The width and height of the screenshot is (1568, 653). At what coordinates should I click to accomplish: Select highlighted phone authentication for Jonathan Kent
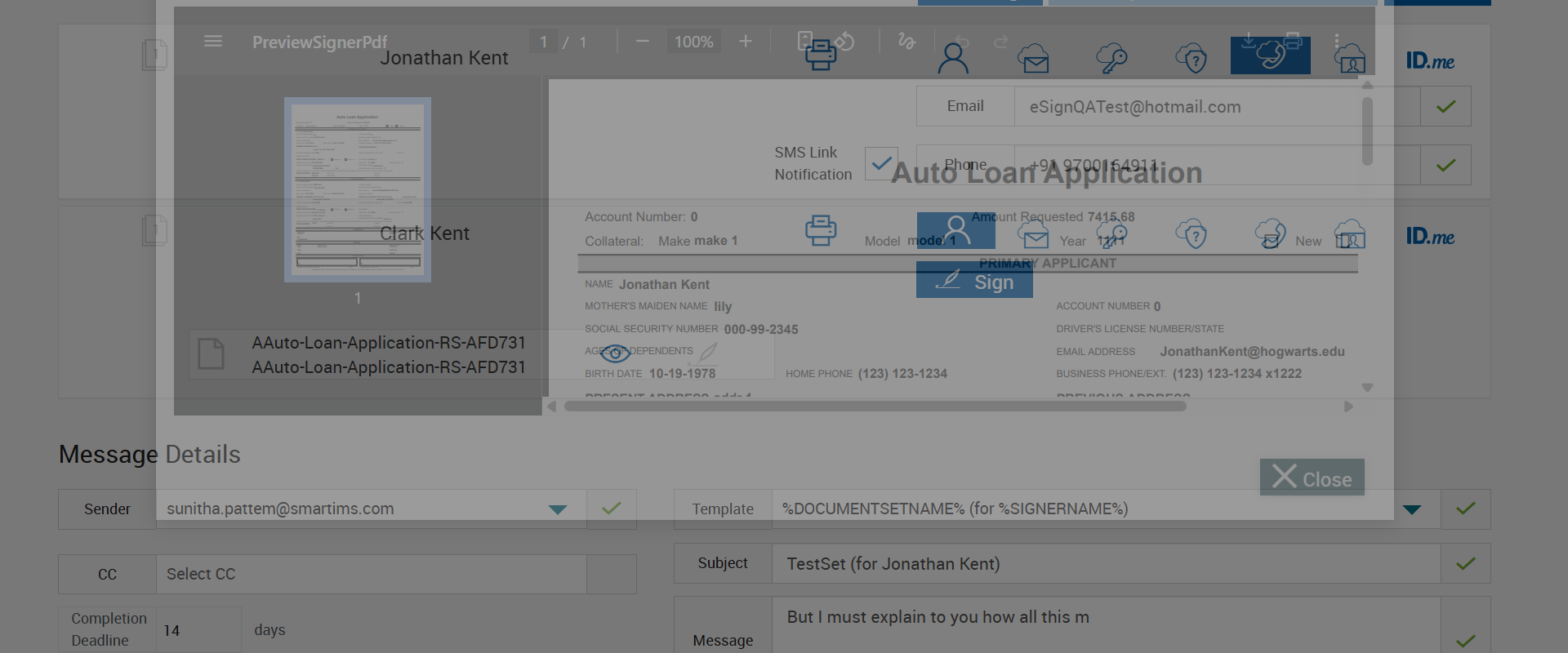tap(1271, 56)
